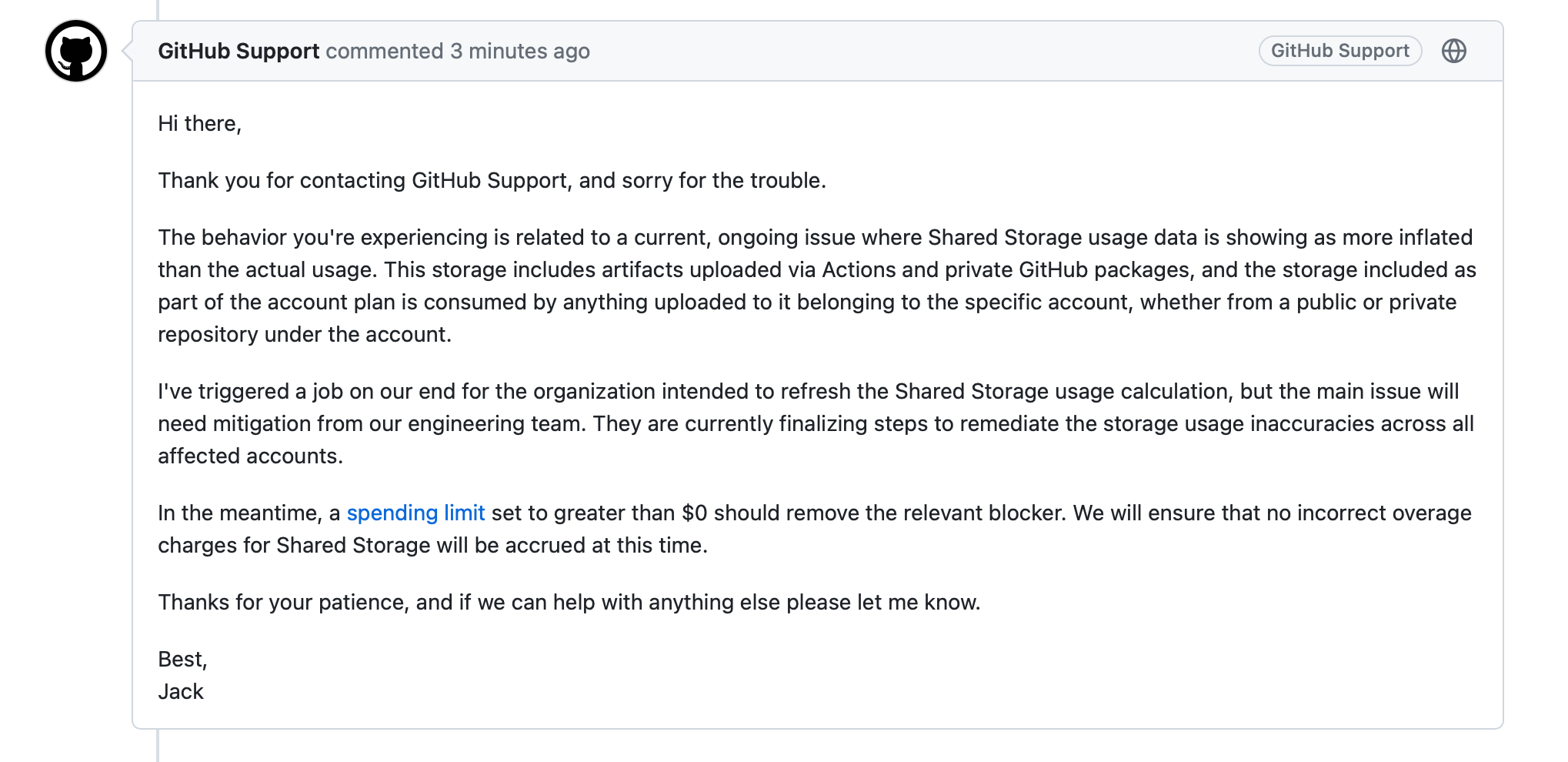
Task: Click the "repository under the account." line
Action: pos(305,334)
